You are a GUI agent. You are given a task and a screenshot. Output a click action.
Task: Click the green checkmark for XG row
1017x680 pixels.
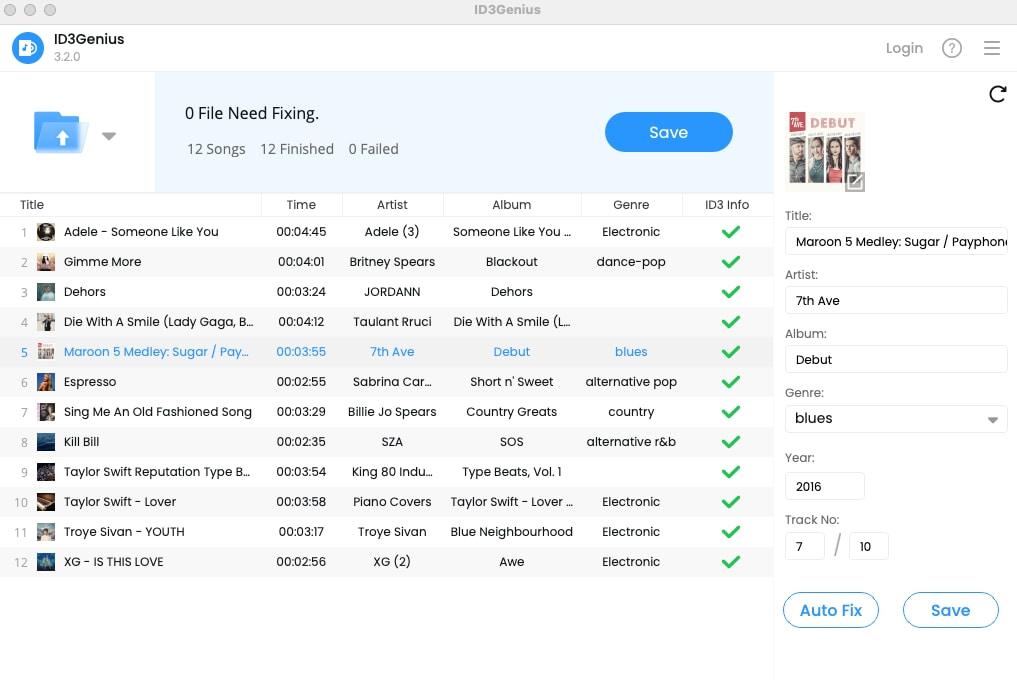coord(731,562)
